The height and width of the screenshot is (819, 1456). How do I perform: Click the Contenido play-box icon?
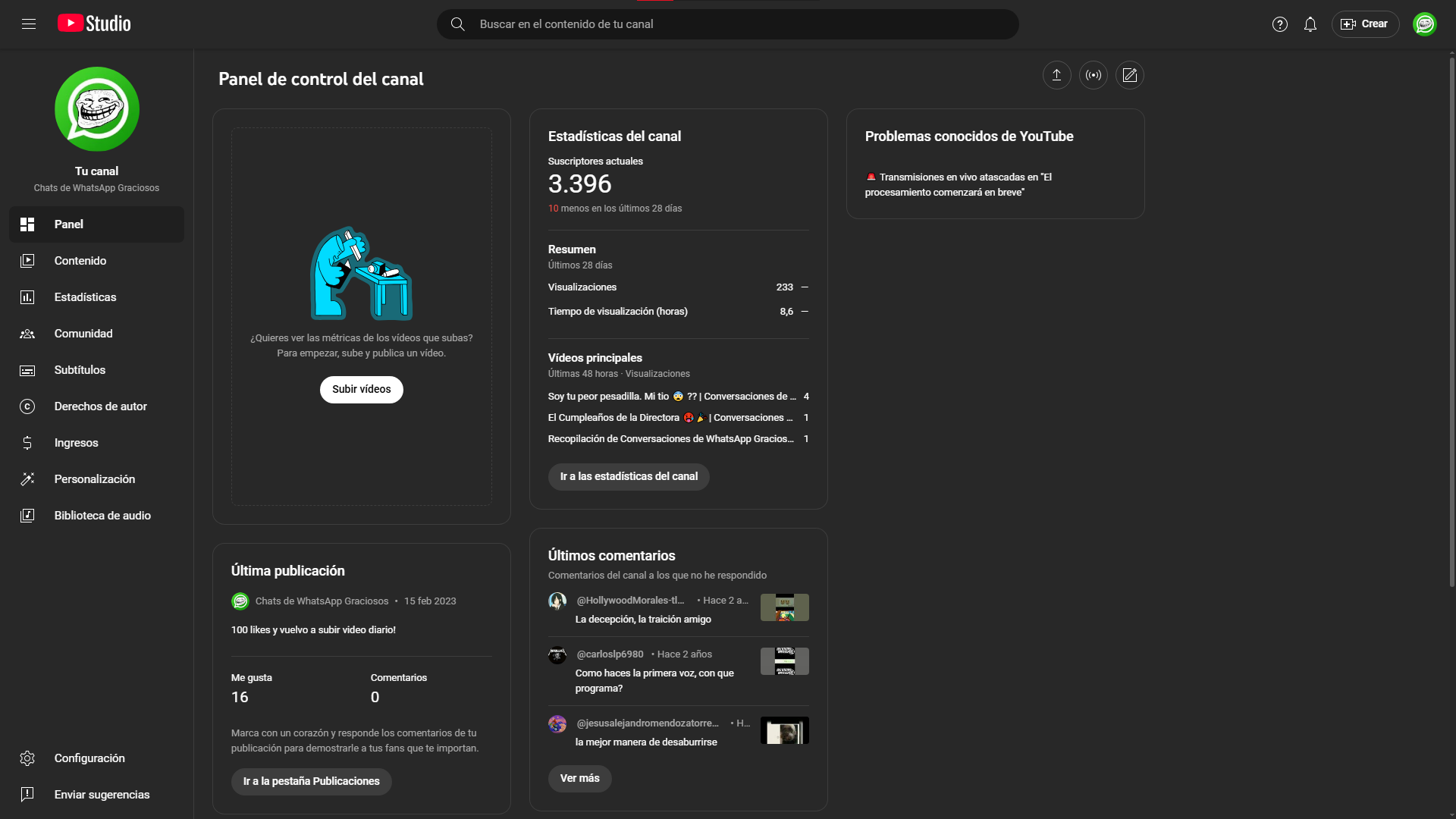(27, 261)
